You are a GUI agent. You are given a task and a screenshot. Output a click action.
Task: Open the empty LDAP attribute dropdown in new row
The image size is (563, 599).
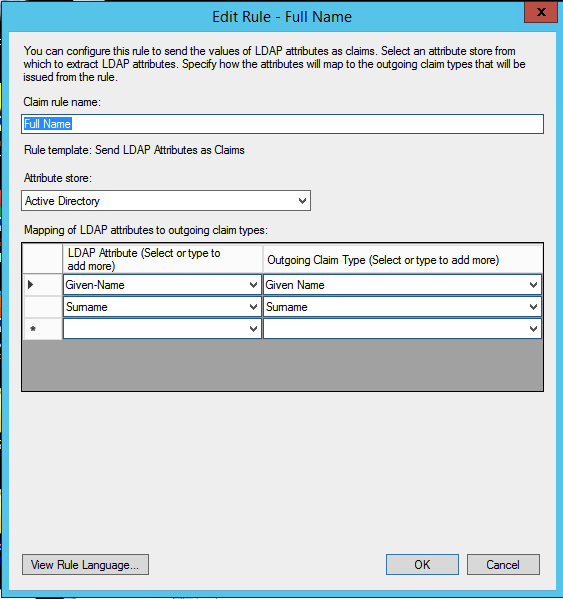(x=253, y=329)
